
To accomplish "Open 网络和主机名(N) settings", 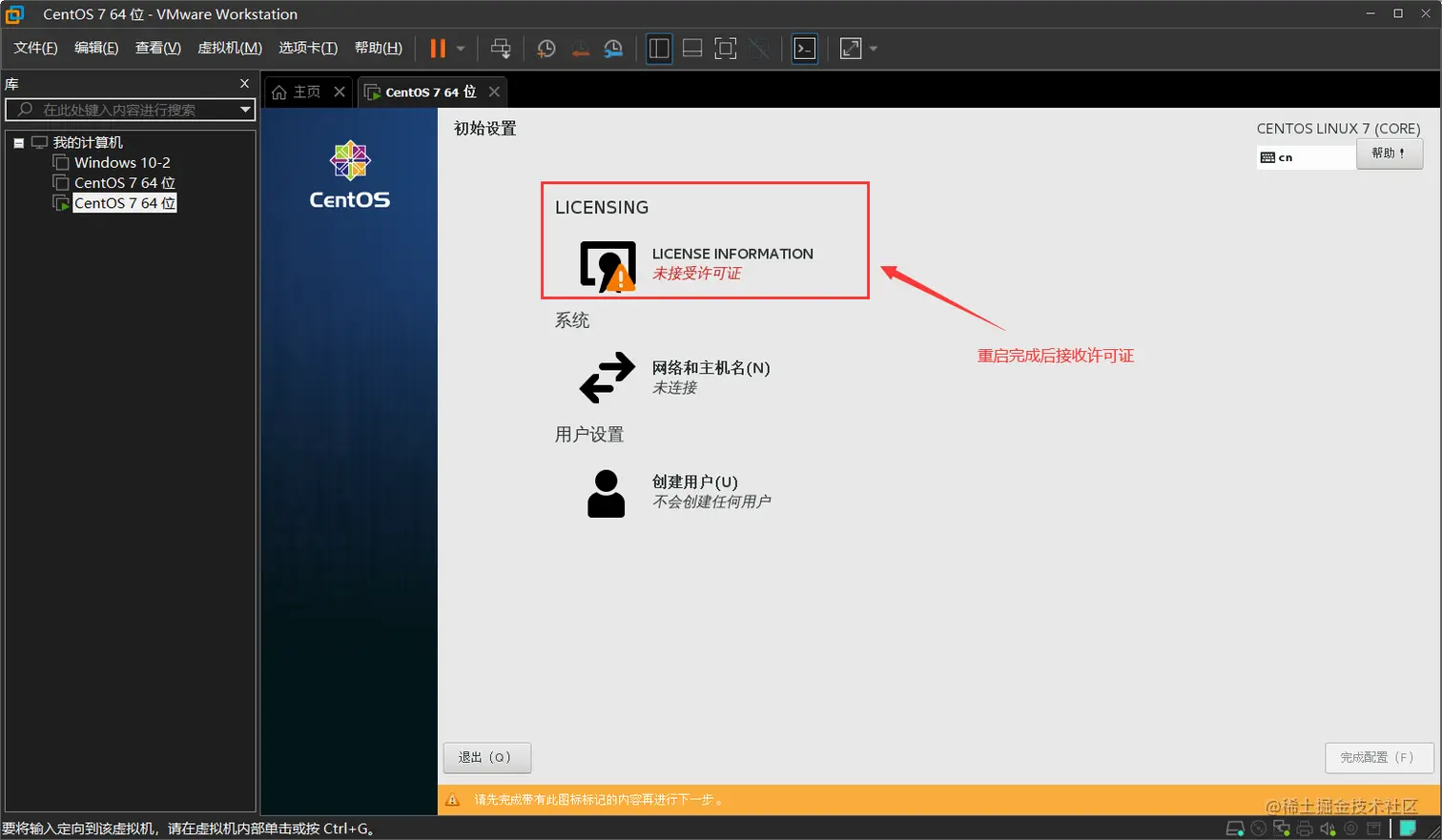I will click(711, 368).
